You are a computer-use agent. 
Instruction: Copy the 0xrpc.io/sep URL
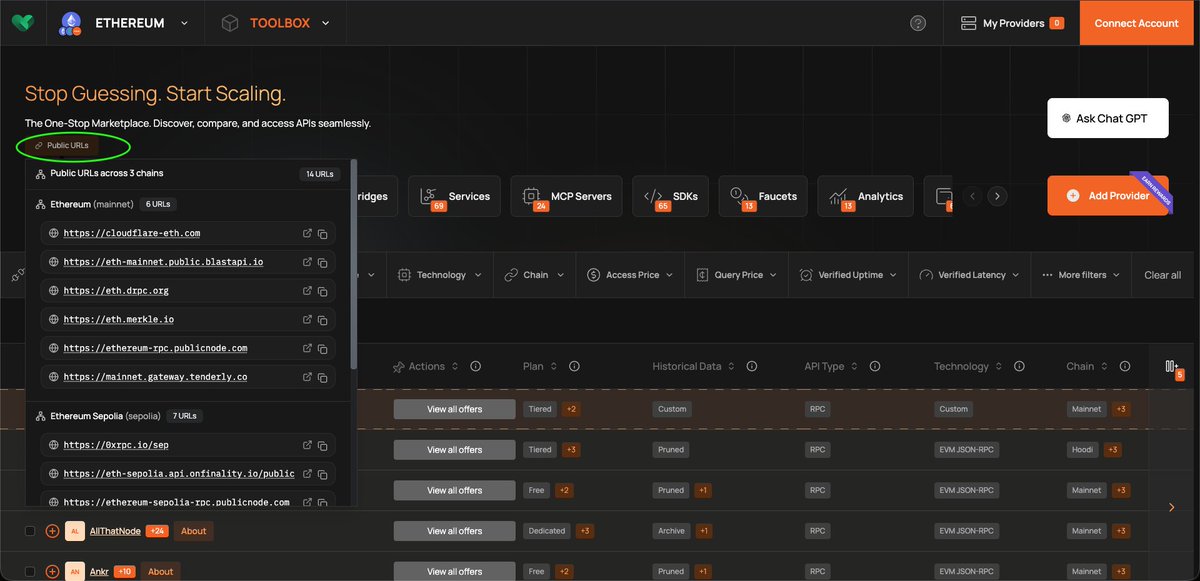click(x=323, y=445)
